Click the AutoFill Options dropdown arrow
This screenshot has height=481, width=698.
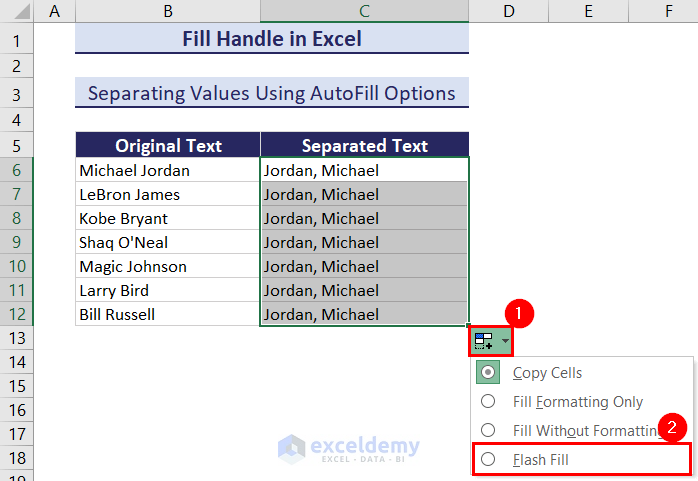pyautogui.click(x=505, y=341)
